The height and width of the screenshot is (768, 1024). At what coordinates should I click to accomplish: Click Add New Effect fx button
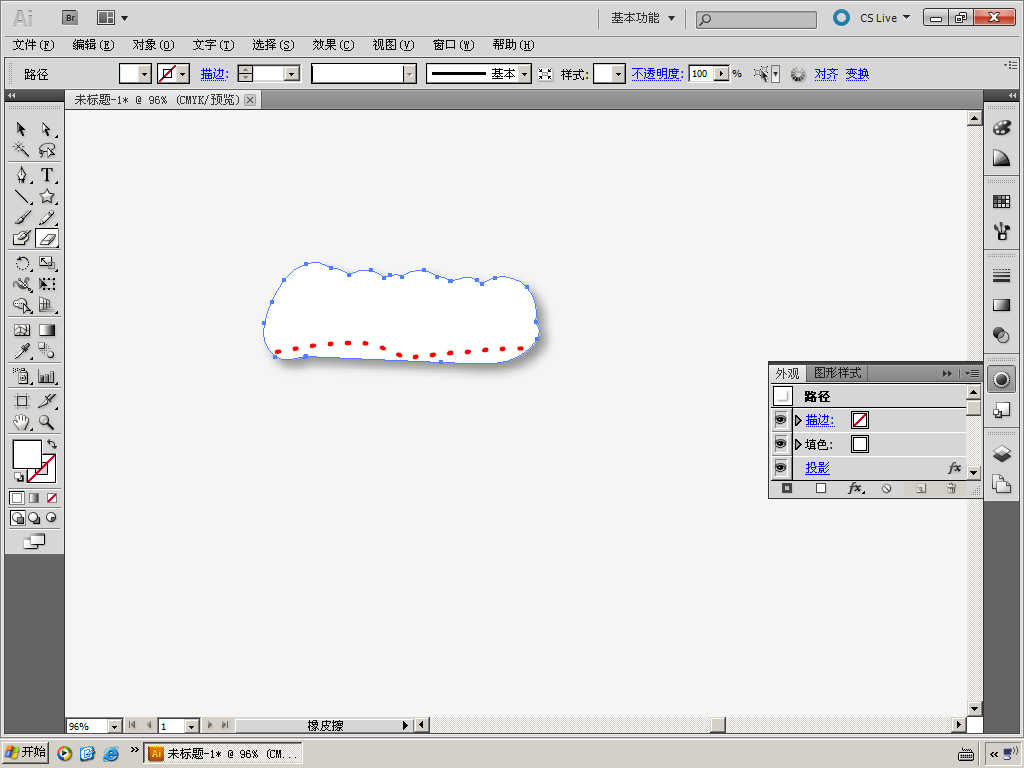pos(854,488)
